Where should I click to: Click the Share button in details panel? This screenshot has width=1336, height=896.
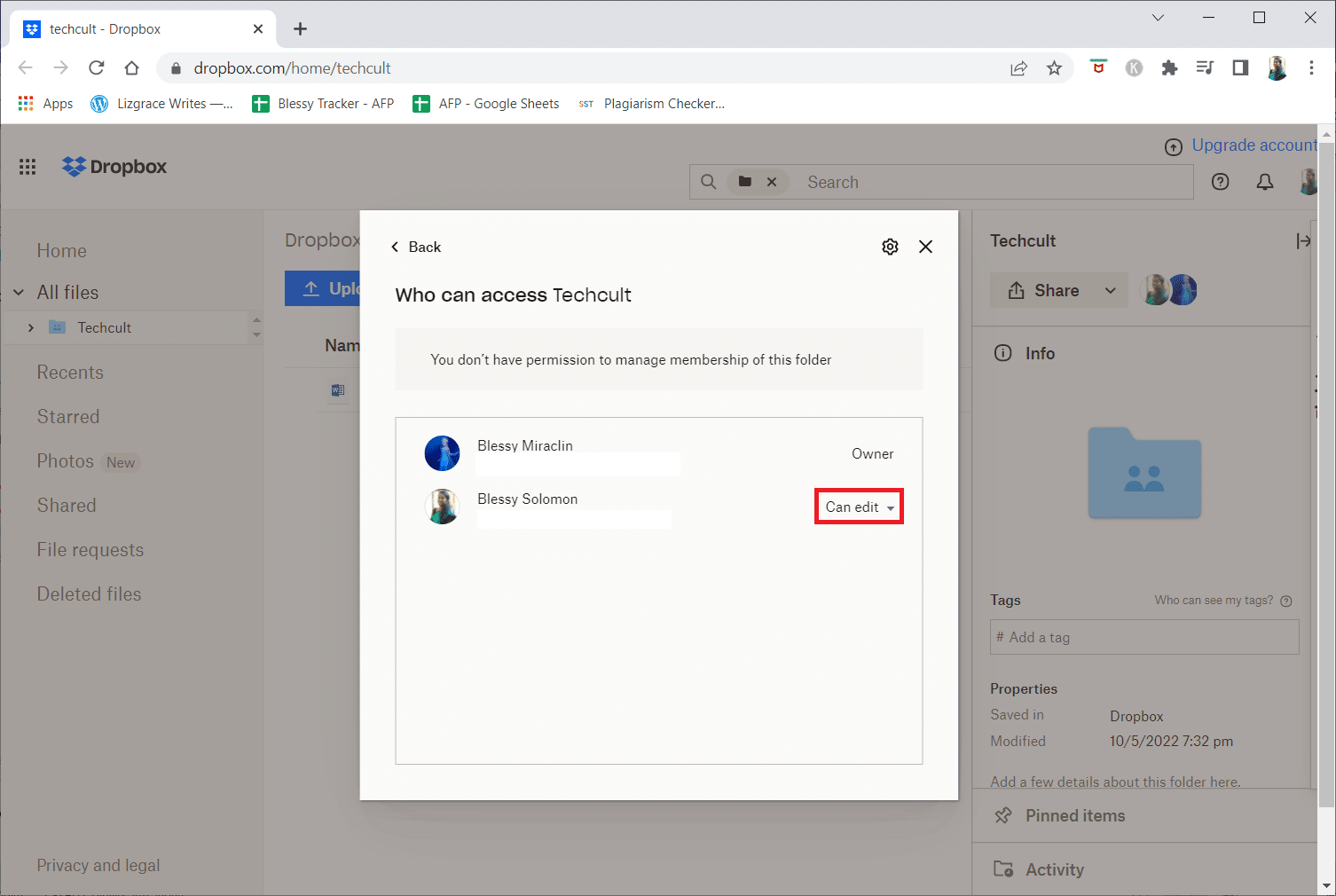(1044, 290)
